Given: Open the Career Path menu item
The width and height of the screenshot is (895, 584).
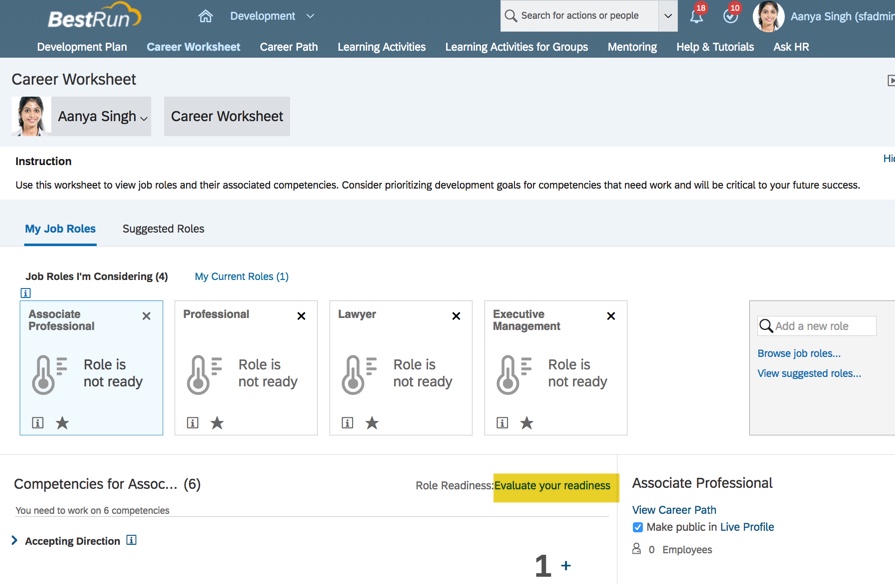Looking at the screenshot, I should (288, 47).
